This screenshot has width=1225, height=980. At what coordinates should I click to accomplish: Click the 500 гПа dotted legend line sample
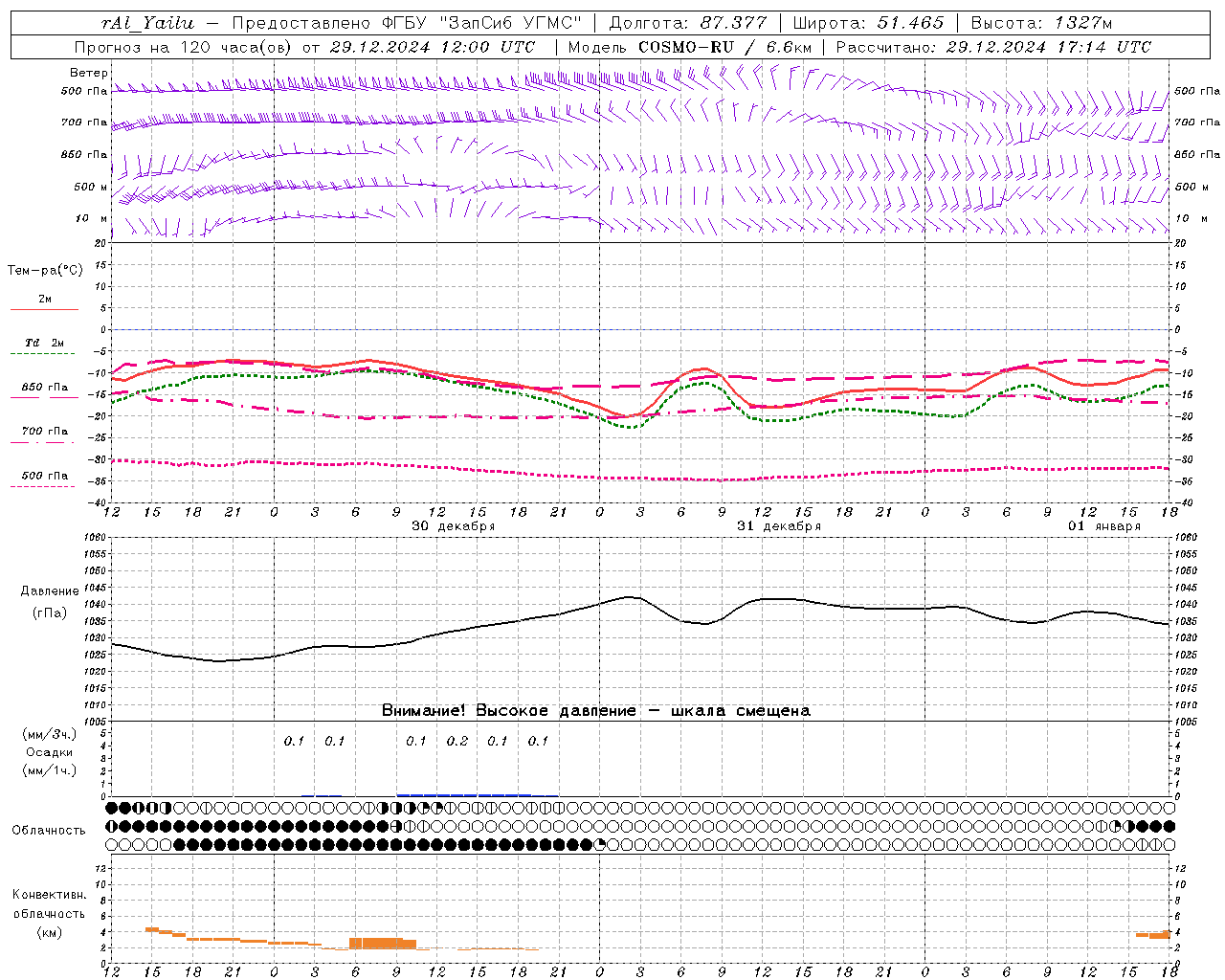tap(43, 486)
